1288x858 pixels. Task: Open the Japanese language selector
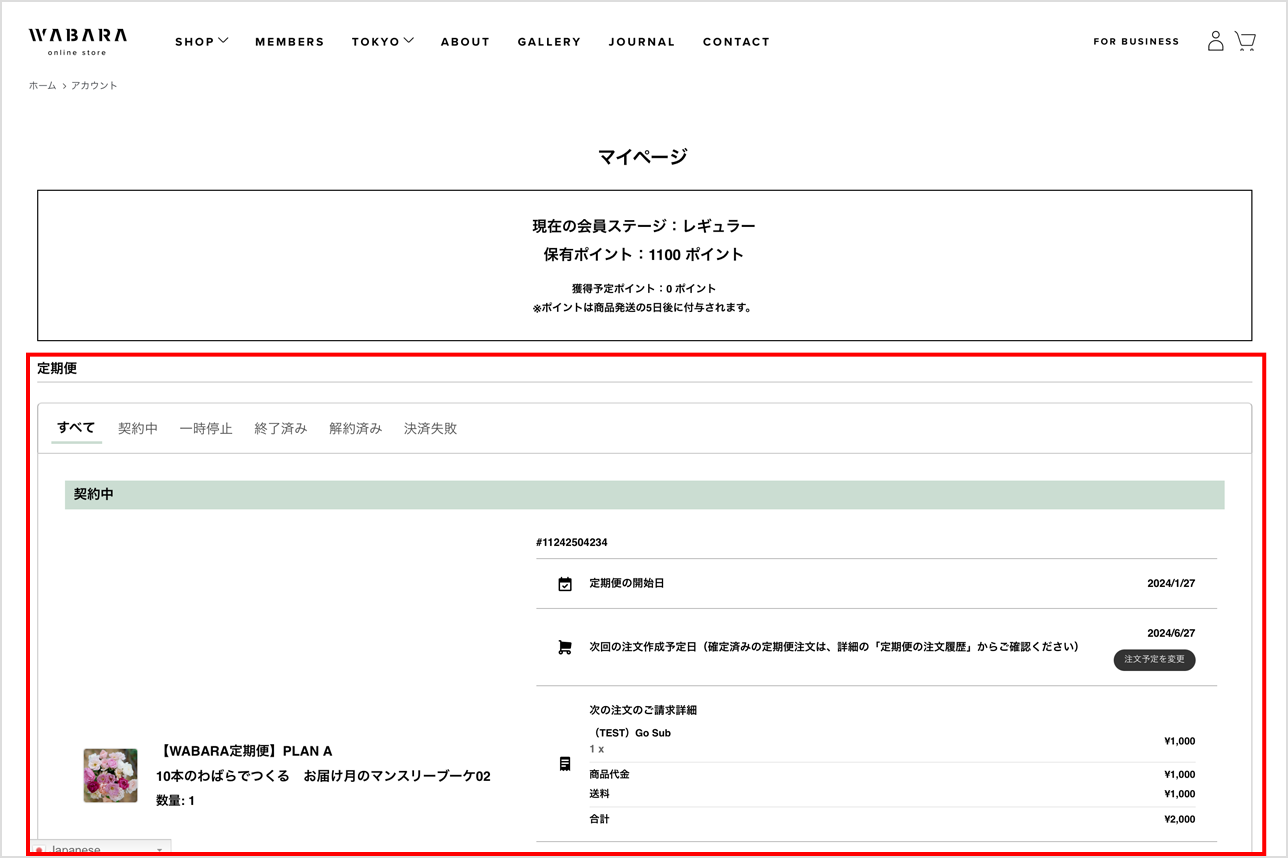click(x=100, y=849)
